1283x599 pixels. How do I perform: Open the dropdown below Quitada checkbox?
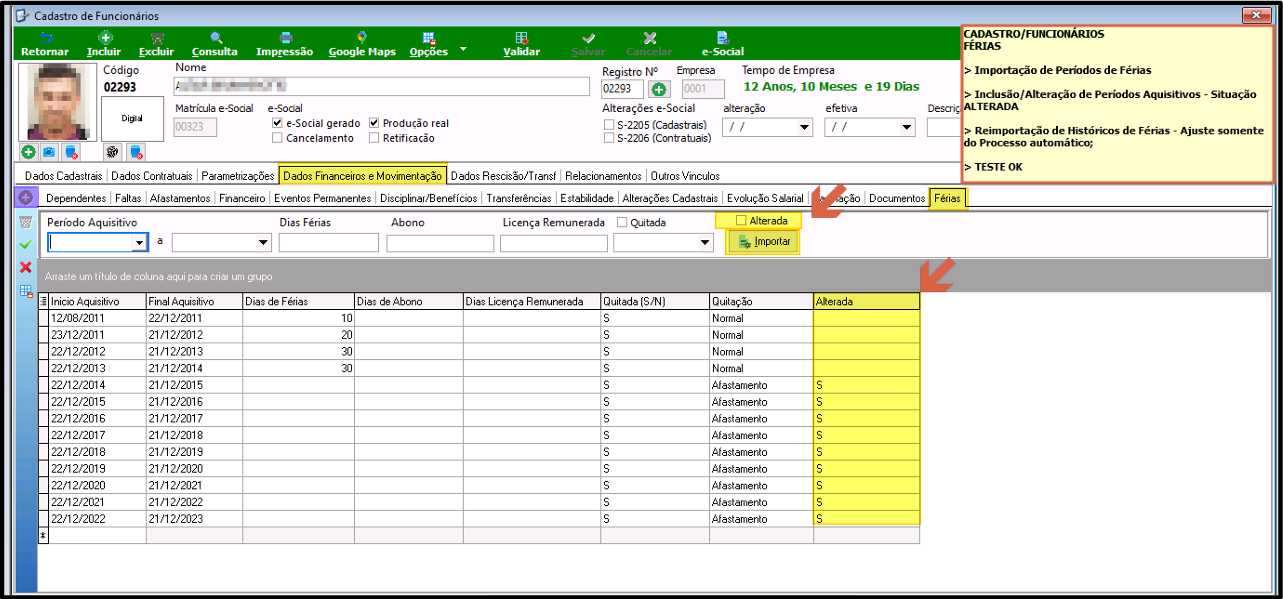point(704,242)
